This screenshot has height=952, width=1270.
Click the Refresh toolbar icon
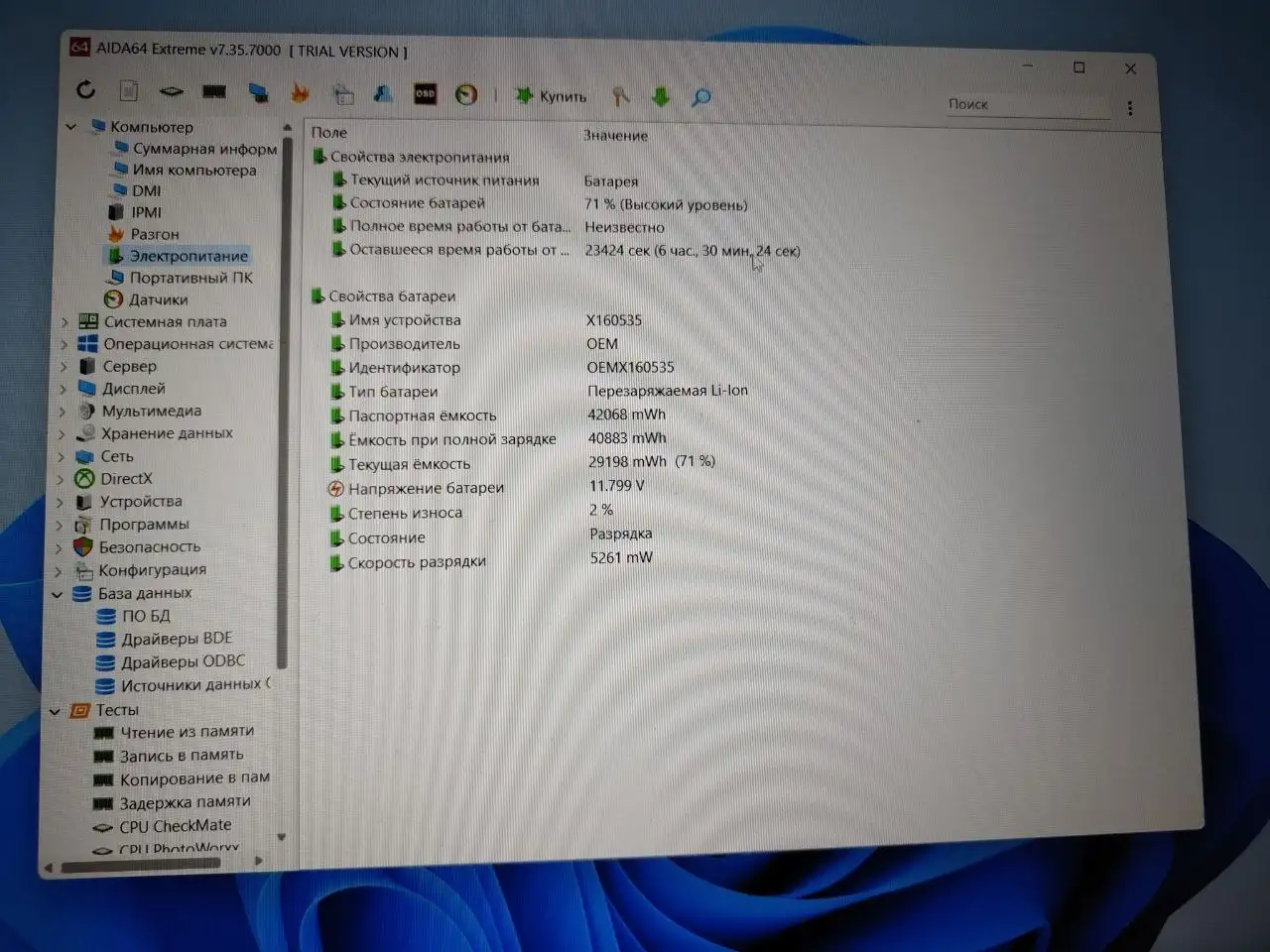pos(86,90)
